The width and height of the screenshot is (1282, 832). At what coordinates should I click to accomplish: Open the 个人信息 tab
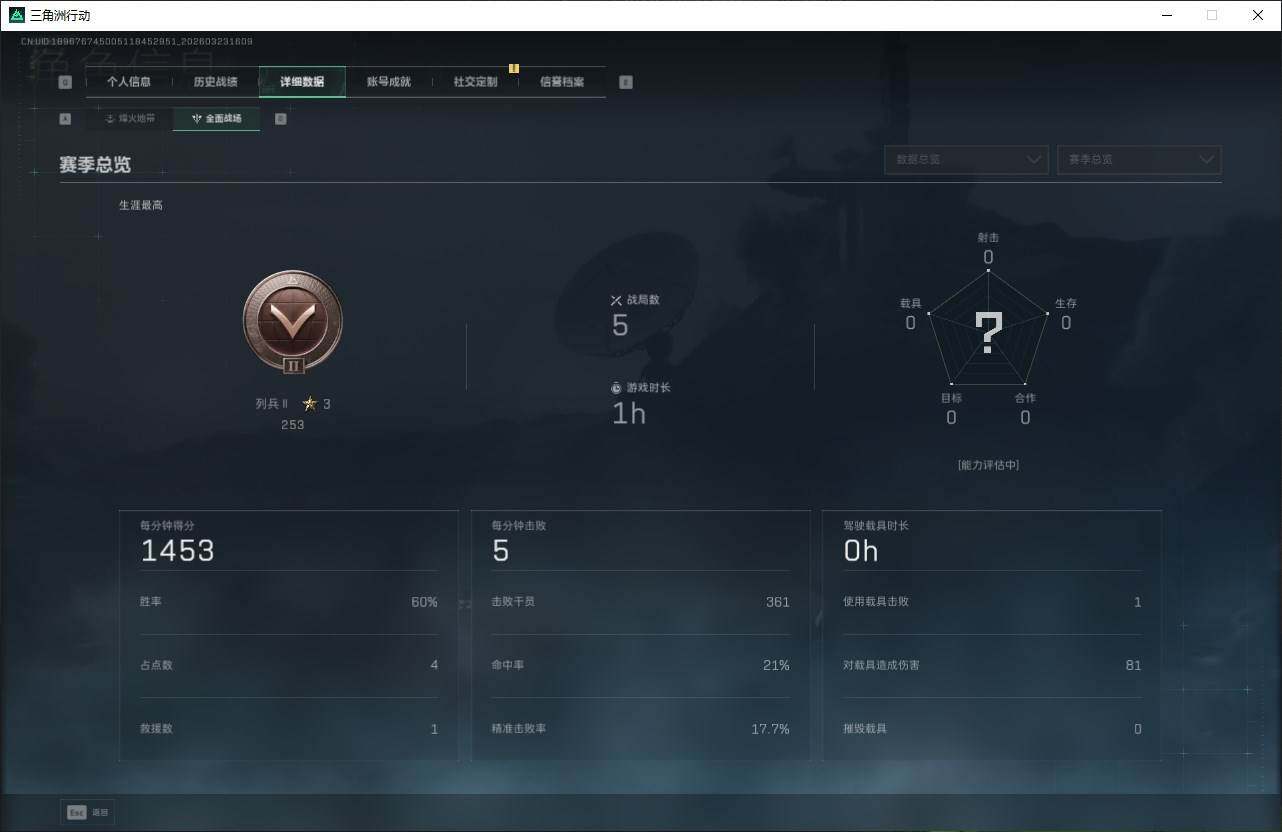tap(129, 82)
